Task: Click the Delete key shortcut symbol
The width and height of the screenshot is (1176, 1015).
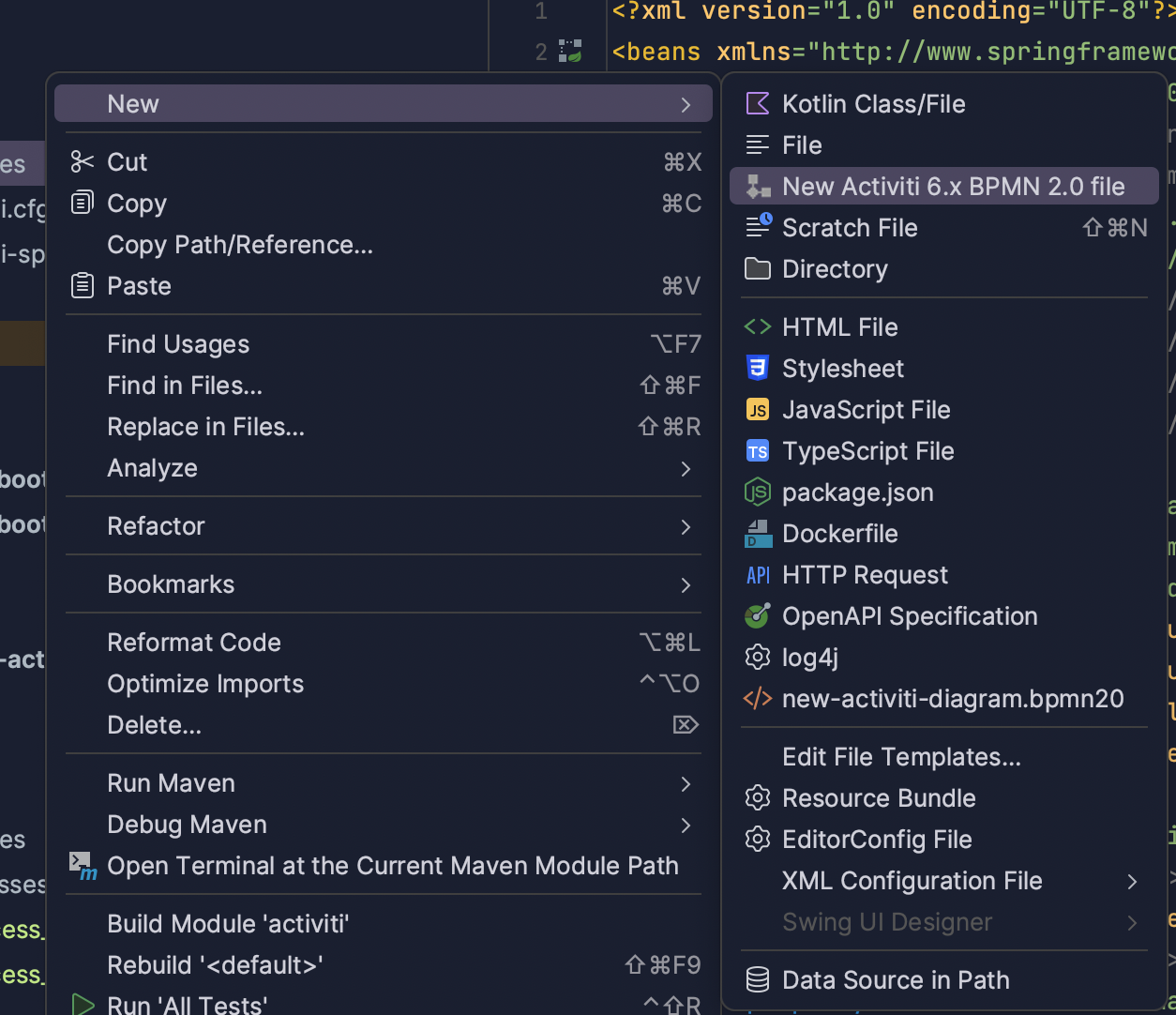Action: 686,724
